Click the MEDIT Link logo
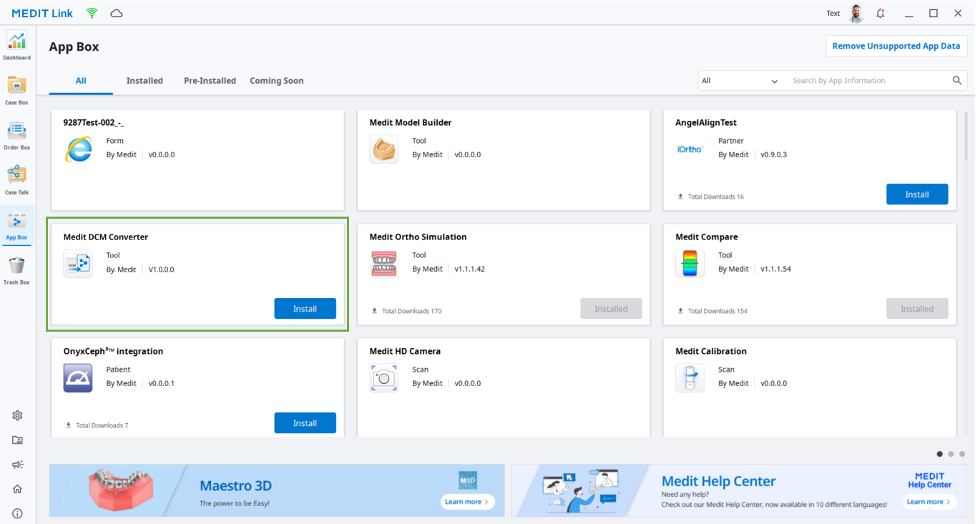Image resolution: width=976 pixels, height=524 pixels. (x=42, y=13)
